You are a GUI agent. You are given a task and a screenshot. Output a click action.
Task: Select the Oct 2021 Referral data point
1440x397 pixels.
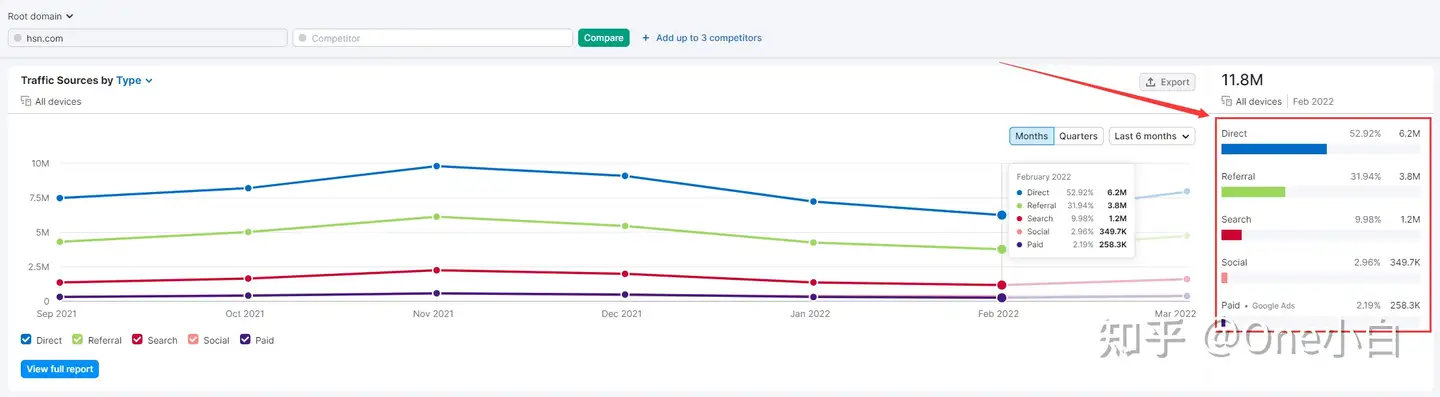pyautogui.click(x=247, y=232)
